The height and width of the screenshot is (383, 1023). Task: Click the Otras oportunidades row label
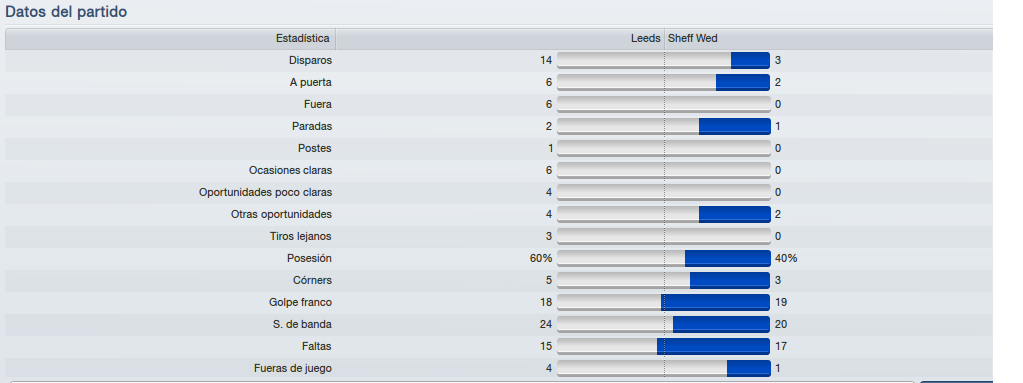tap(281, 215)
